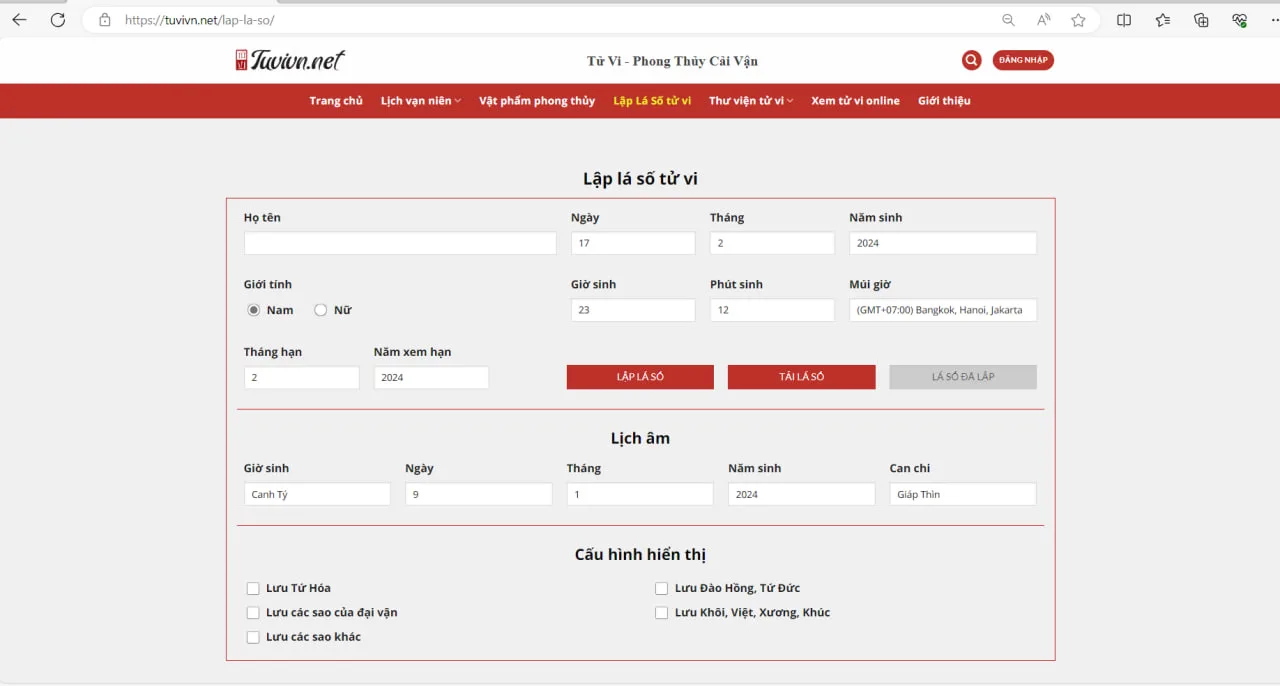Click the Tuvivn.net logo
Image resolution: width=1280 pixels, height=686 pixels.
[x=290, y=60]
